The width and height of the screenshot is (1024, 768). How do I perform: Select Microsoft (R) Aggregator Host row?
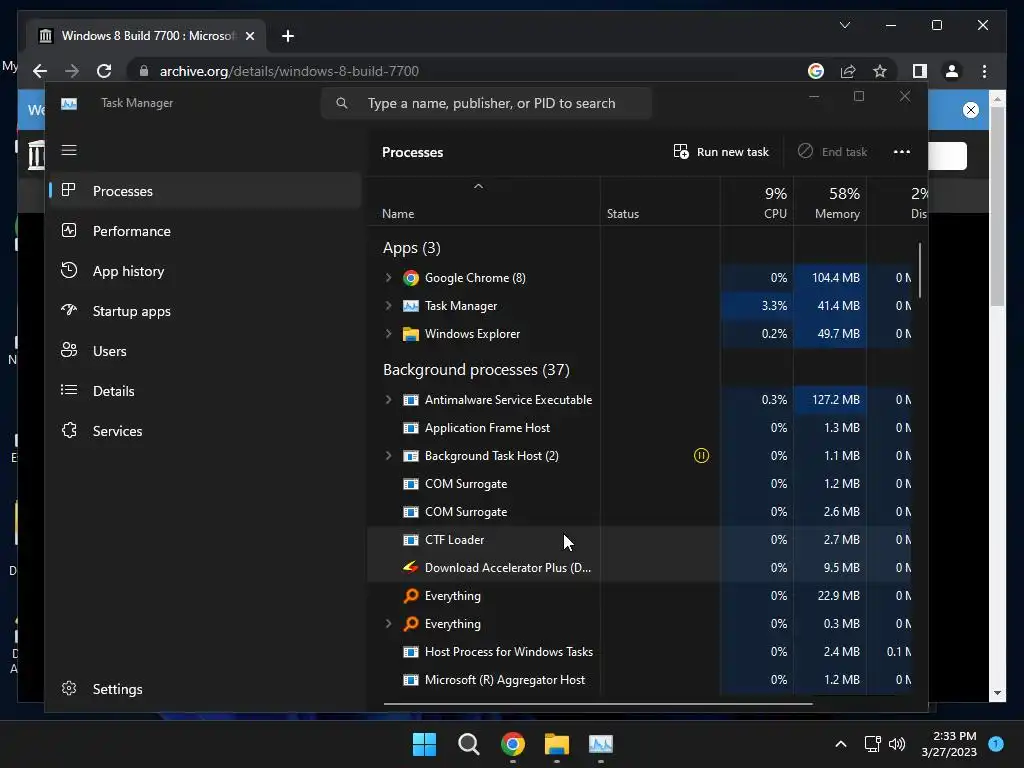pyautogui.click(x=639, y=680)
